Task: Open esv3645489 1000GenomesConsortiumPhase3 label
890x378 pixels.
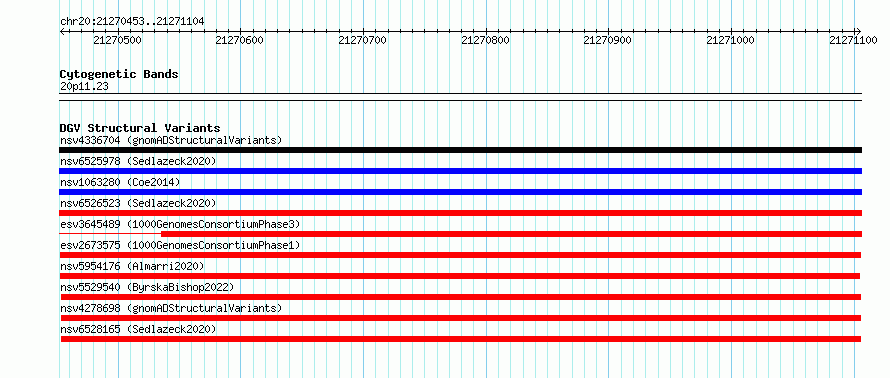Action: (180, 224)
